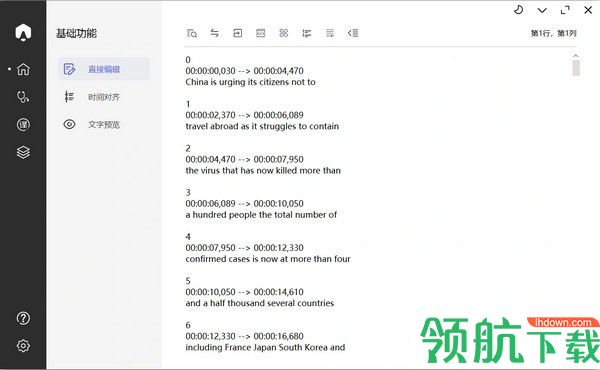Viewport: 600px width, 370px height.
Task: Open the stethoscope diagnostic tool in the sidebar
Action: pyautogui.click(x=23, y=97)
